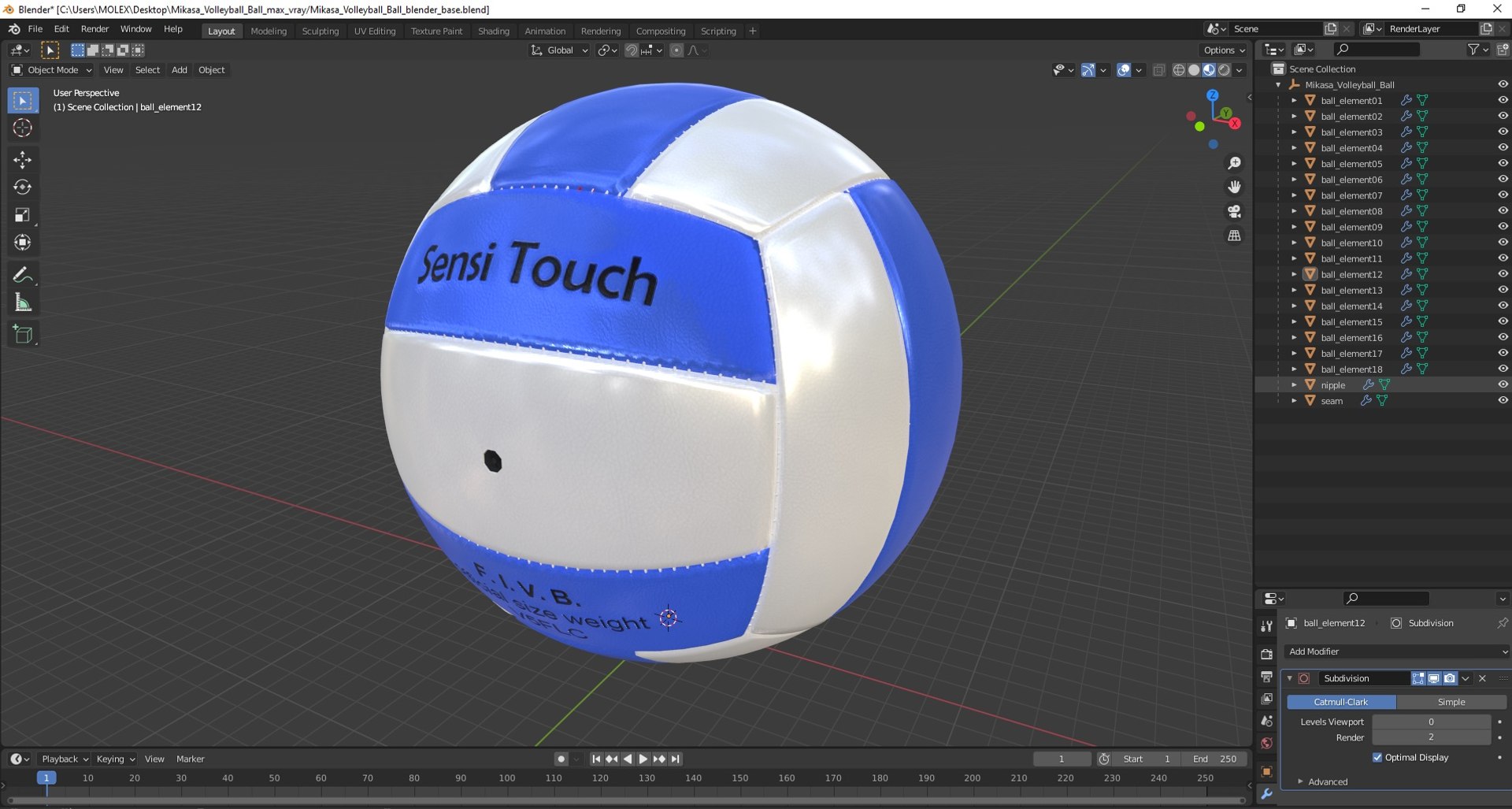This screenshot has width=1512, height=809.
Task: Switch to wireframe viewport shading
Action: pyautogui.click(x=1179, y=70)
